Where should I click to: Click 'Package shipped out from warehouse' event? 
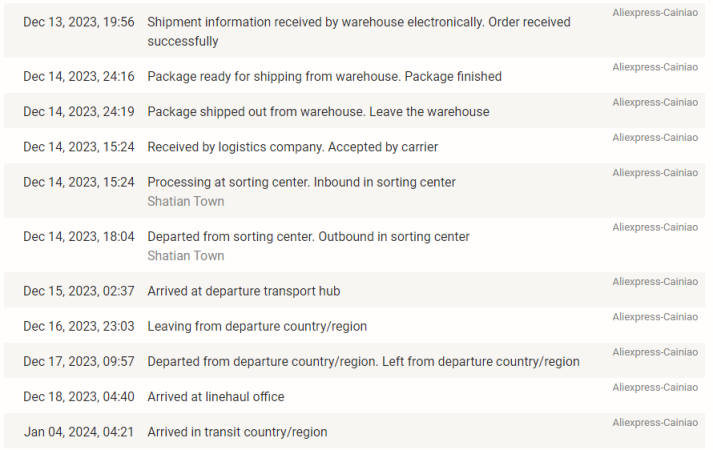click(318, 111)
